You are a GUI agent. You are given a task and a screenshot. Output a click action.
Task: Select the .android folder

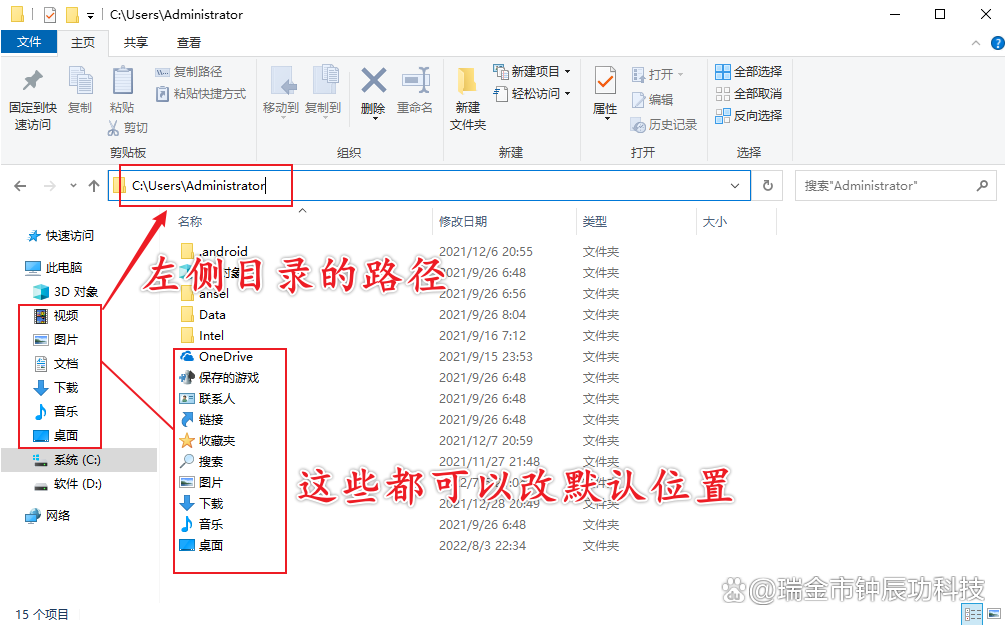pyautogui.click(x=214, y=251)
